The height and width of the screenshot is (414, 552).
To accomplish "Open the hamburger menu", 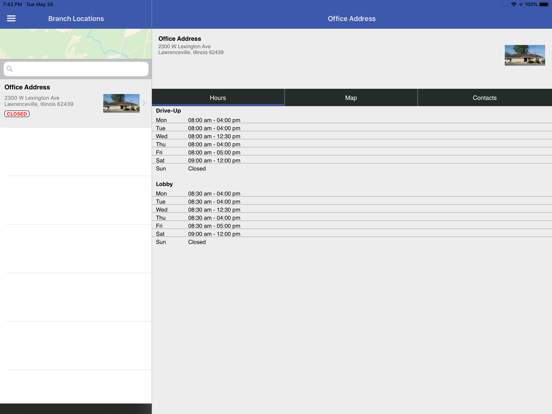I will click(11, 18).
